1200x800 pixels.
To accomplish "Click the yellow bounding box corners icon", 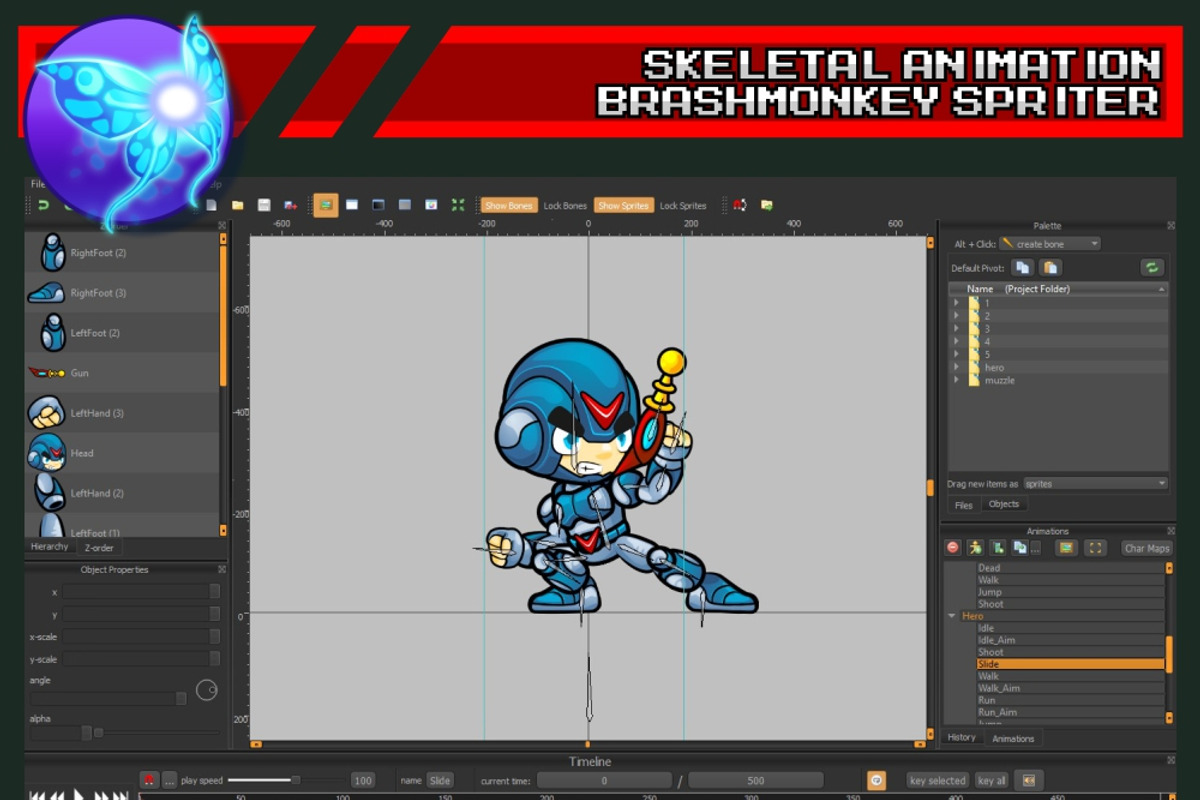I will pos(1095,548).
